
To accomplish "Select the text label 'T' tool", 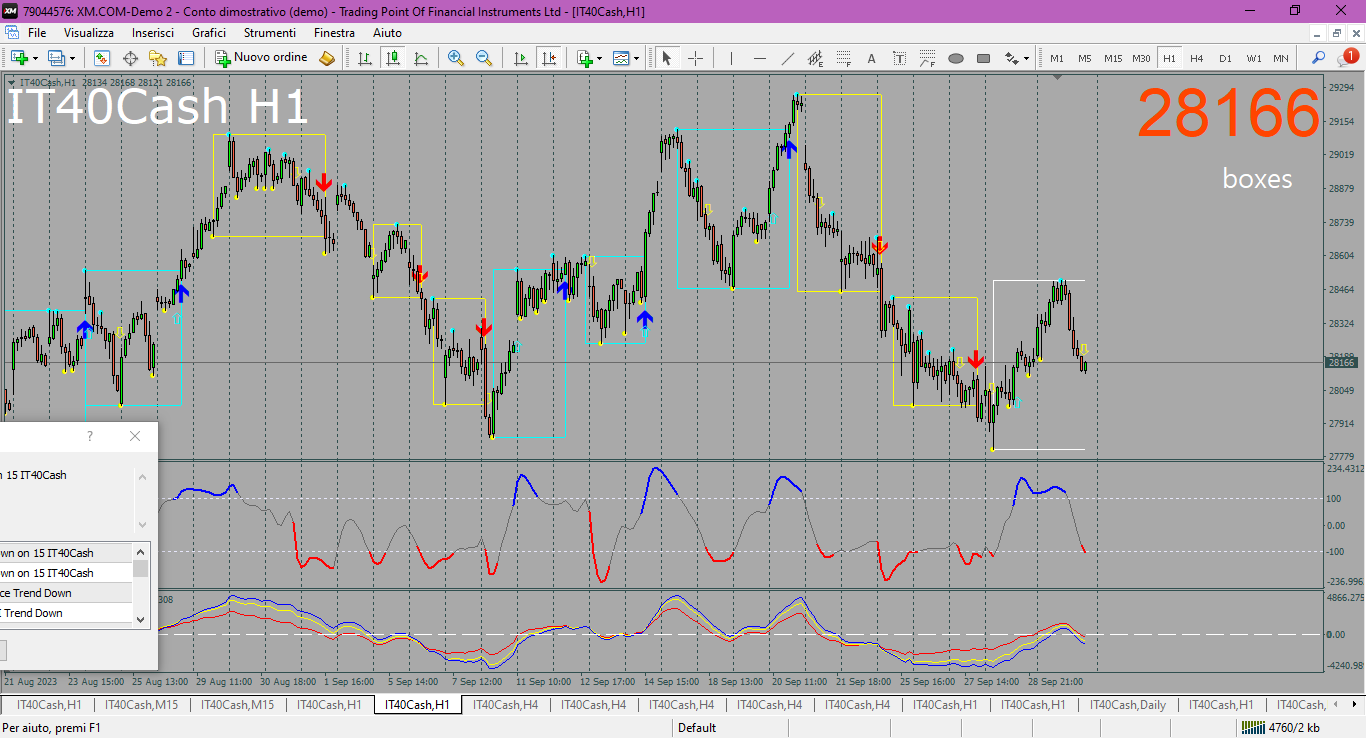I will coord(900,58).
